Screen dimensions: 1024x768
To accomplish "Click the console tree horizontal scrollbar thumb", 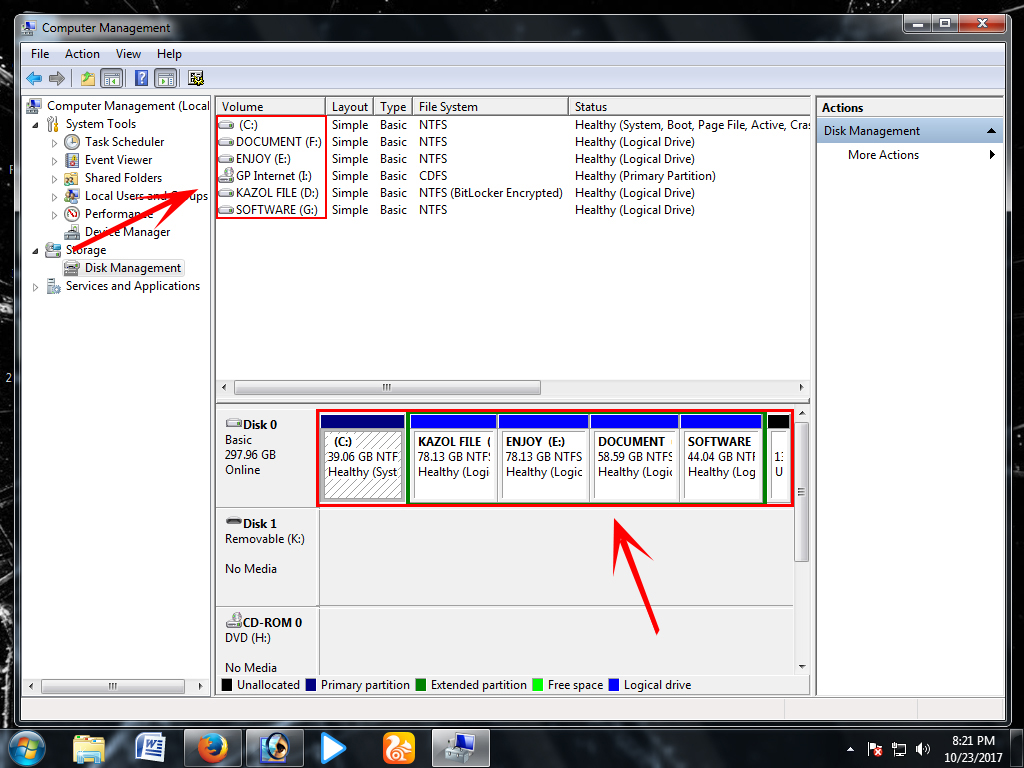I will (113, 686).
